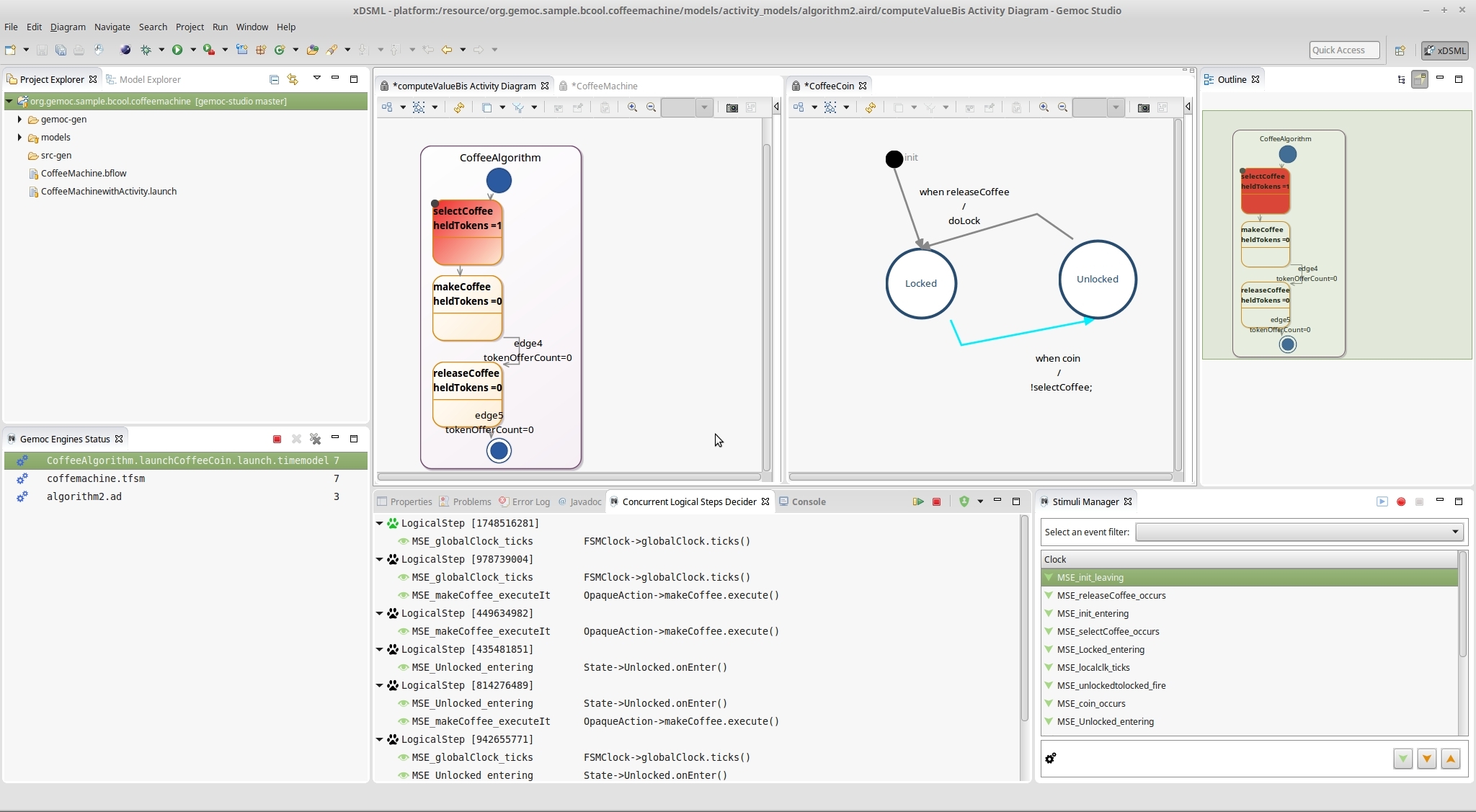Switch to the Console tab

808,501
